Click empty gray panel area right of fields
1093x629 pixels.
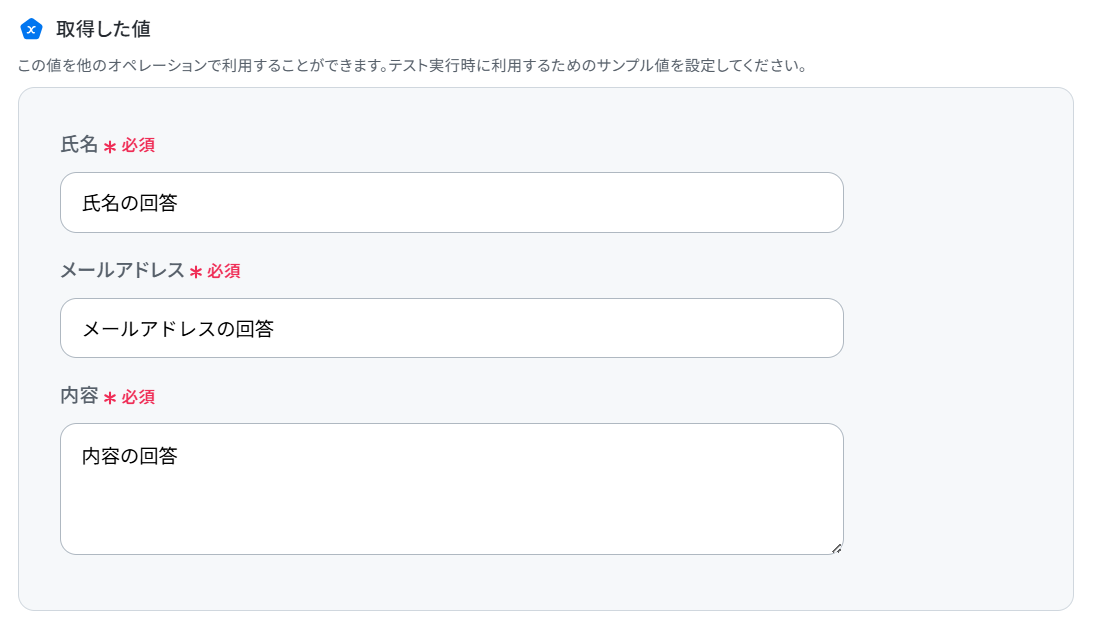tap(958, 349)
